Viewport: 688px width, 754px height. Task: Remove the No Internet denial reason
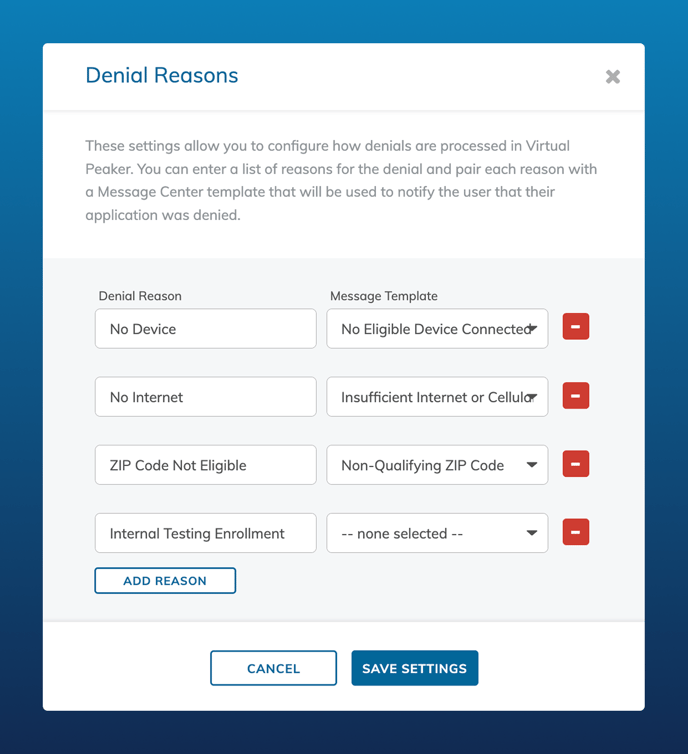[x=575, y=395]
